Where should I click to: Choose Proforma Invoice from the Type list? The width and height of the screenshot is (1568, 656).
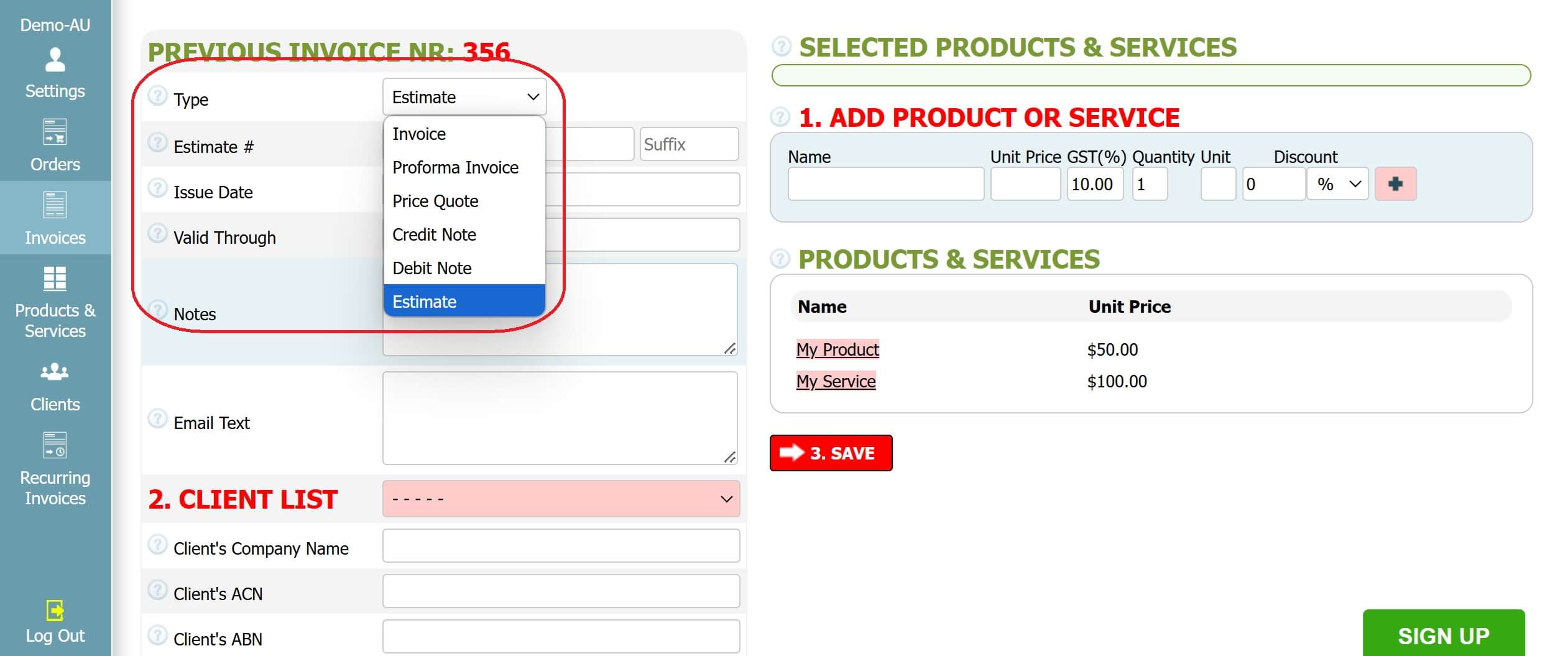point(455,167)
